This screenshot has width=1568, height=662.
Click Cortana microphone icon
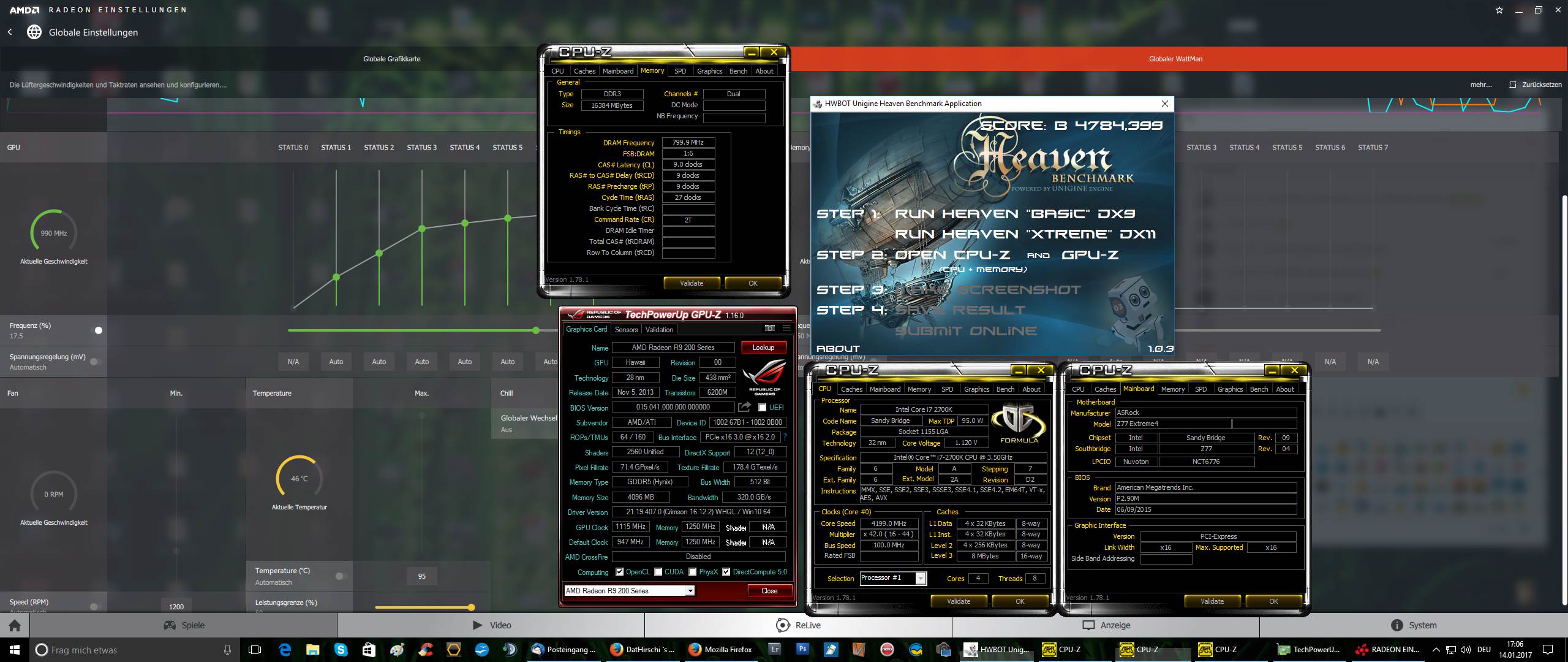(x=227, y=650)
